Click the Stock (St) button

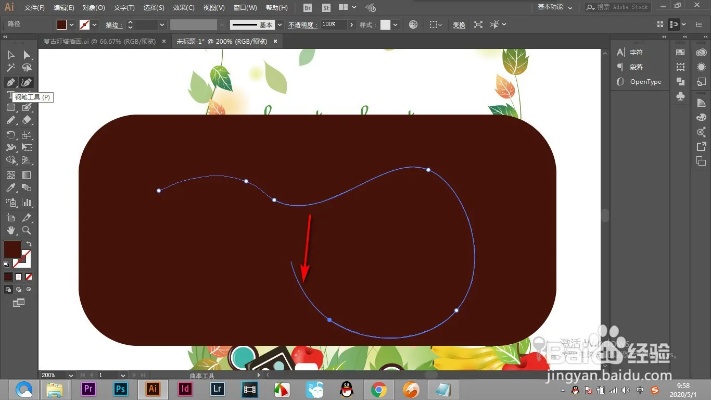click(x=326, y=8)
